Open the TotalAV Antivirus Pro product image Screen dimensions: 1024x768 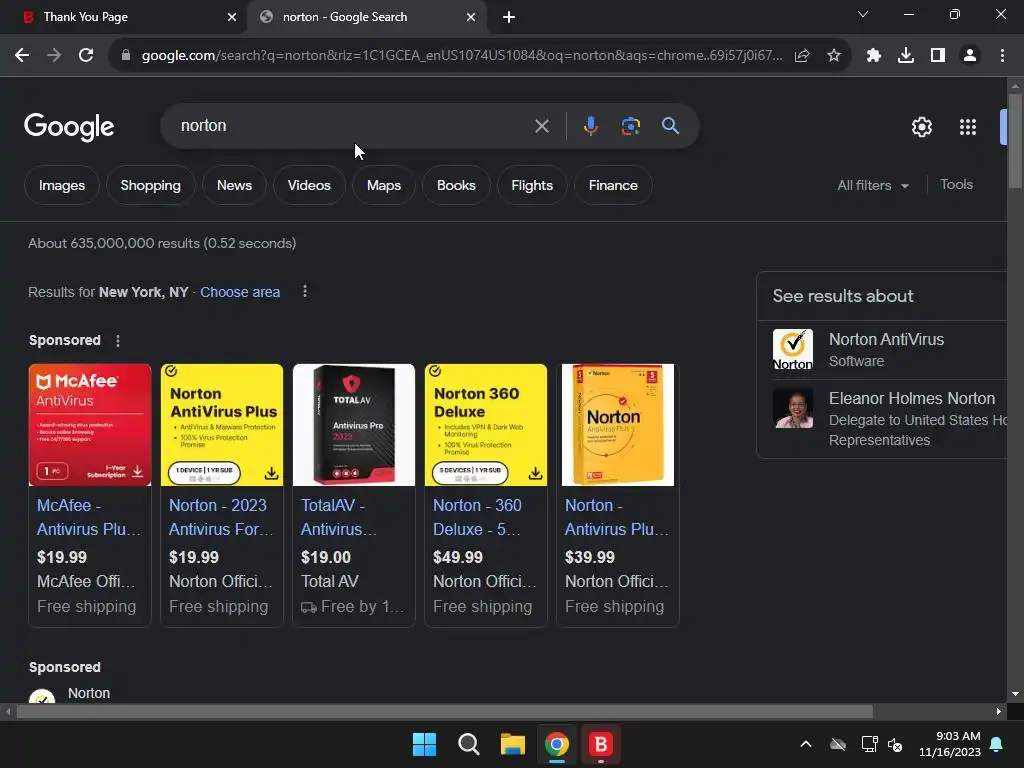(x=354, y=425)
